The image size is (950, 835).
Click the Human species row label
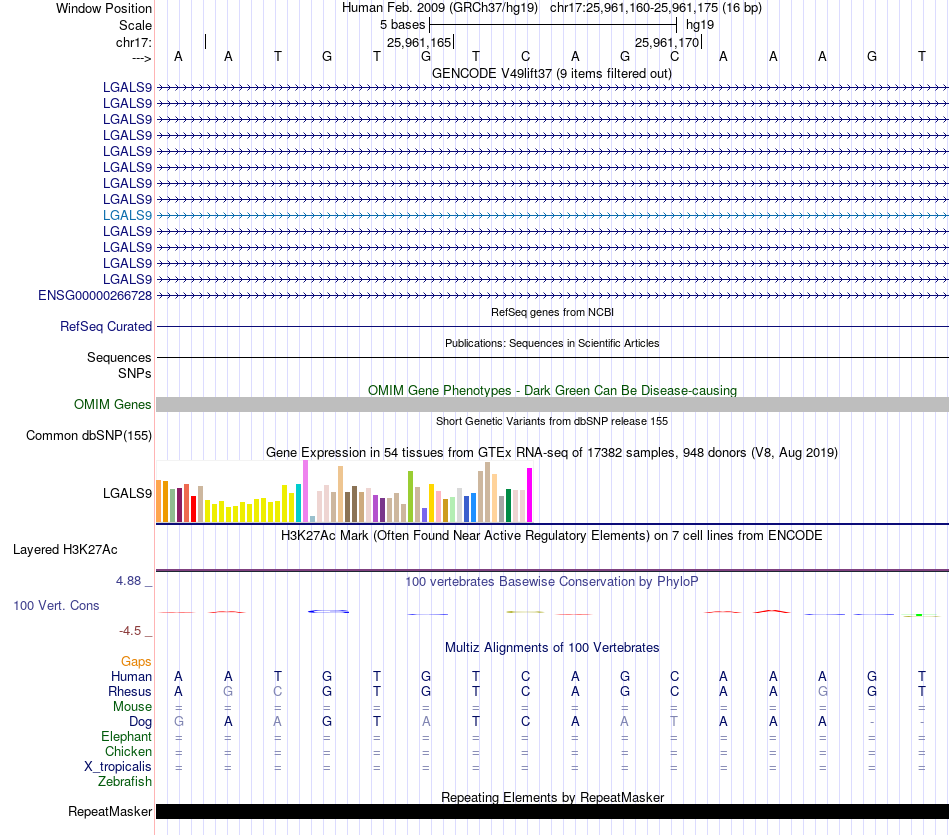click(131, 676)
